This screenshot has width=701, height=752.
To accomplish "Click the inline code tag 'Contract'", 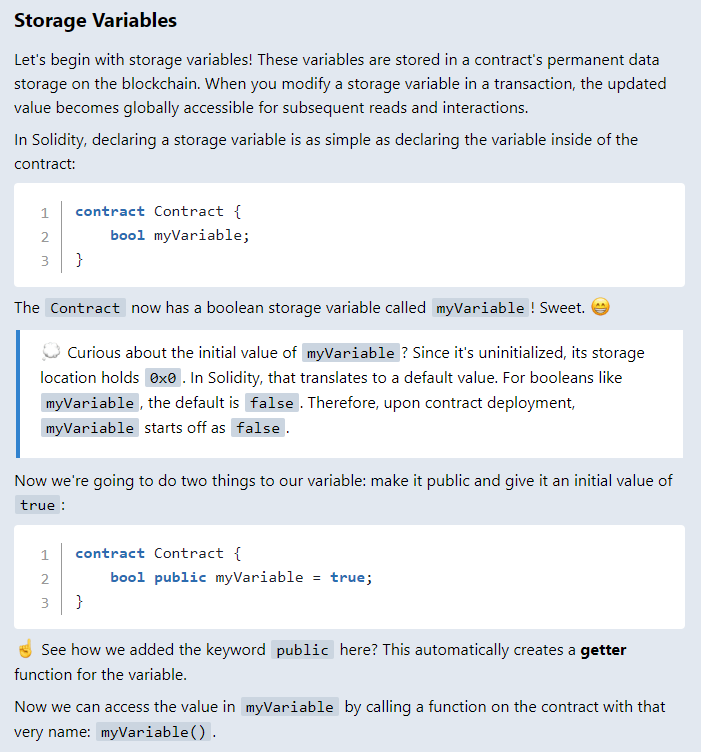I will (85, 308).
